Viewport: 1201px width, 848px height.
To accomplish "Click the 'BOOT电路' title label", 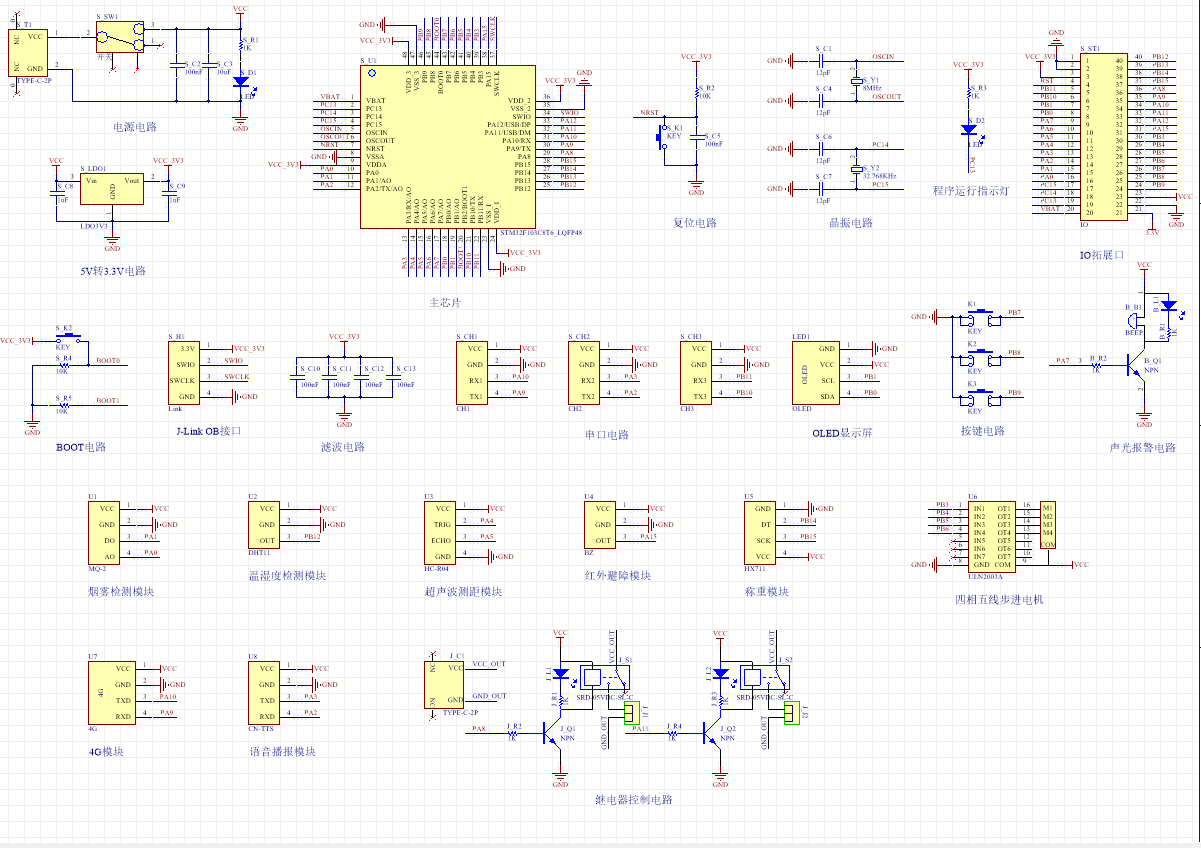I will [x=81, y=447].
